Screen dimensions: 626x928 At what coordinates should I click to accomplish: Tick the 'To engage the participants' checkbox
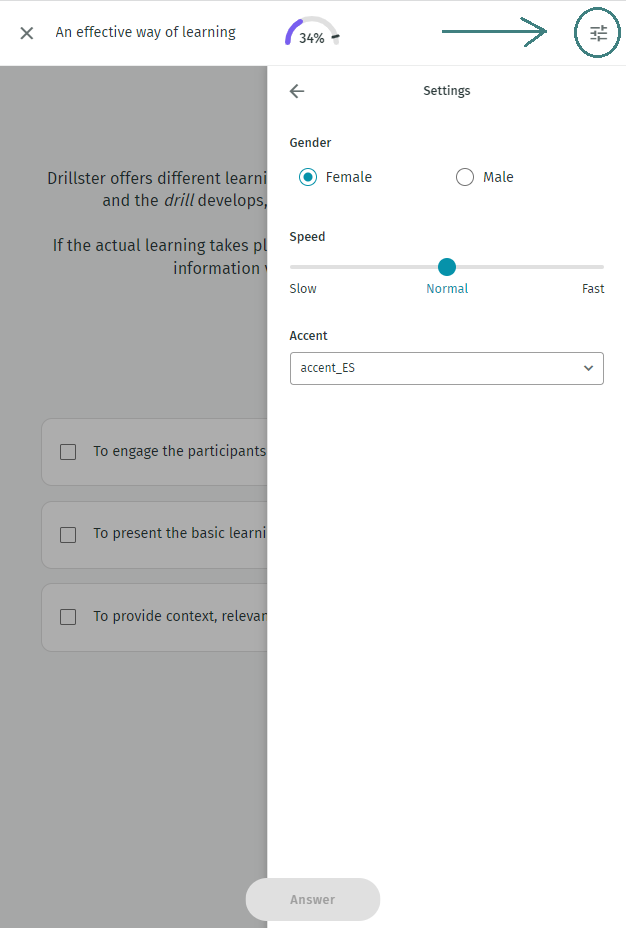click(68, 452)
